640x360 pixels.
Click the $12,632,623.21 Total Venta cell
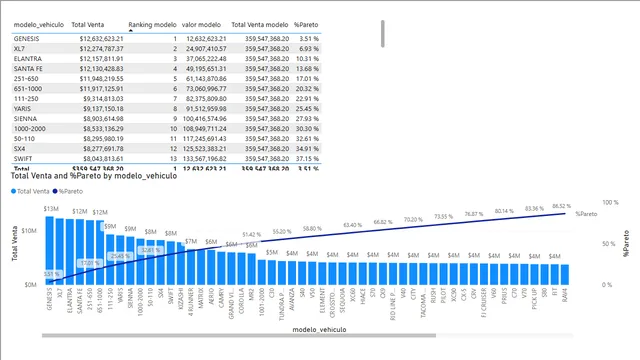coord(101,39)
